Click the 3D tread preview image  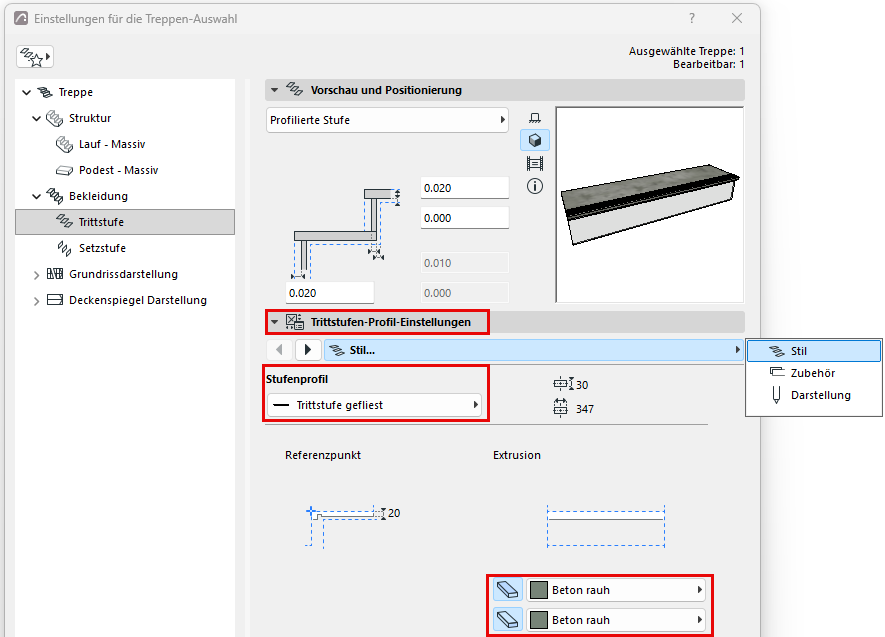click(x=650, y=205)
